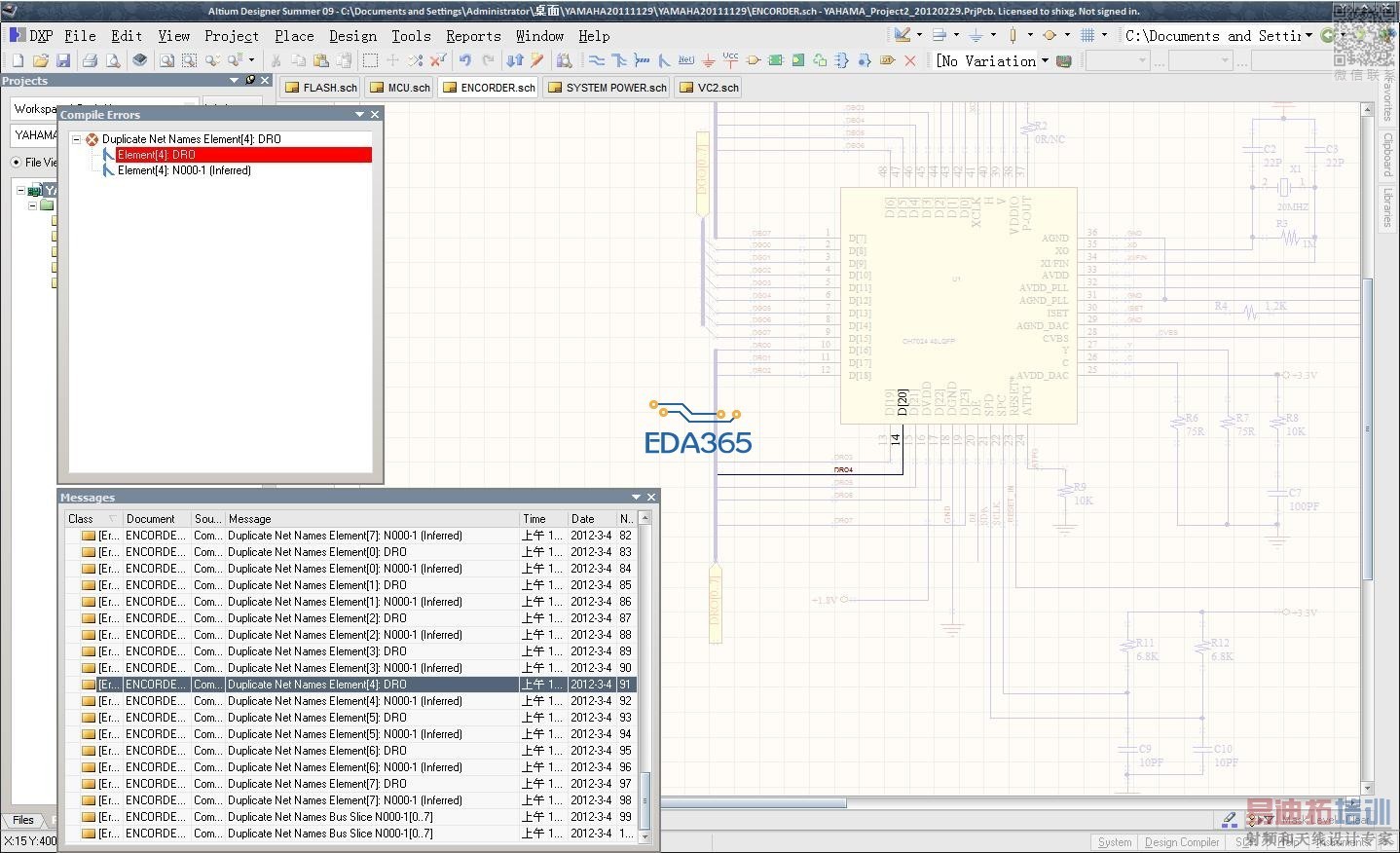Screen dimensions: 1400x853
Task: Open the Compile Errors panel options arrow
Action: [x=359, y=115]
